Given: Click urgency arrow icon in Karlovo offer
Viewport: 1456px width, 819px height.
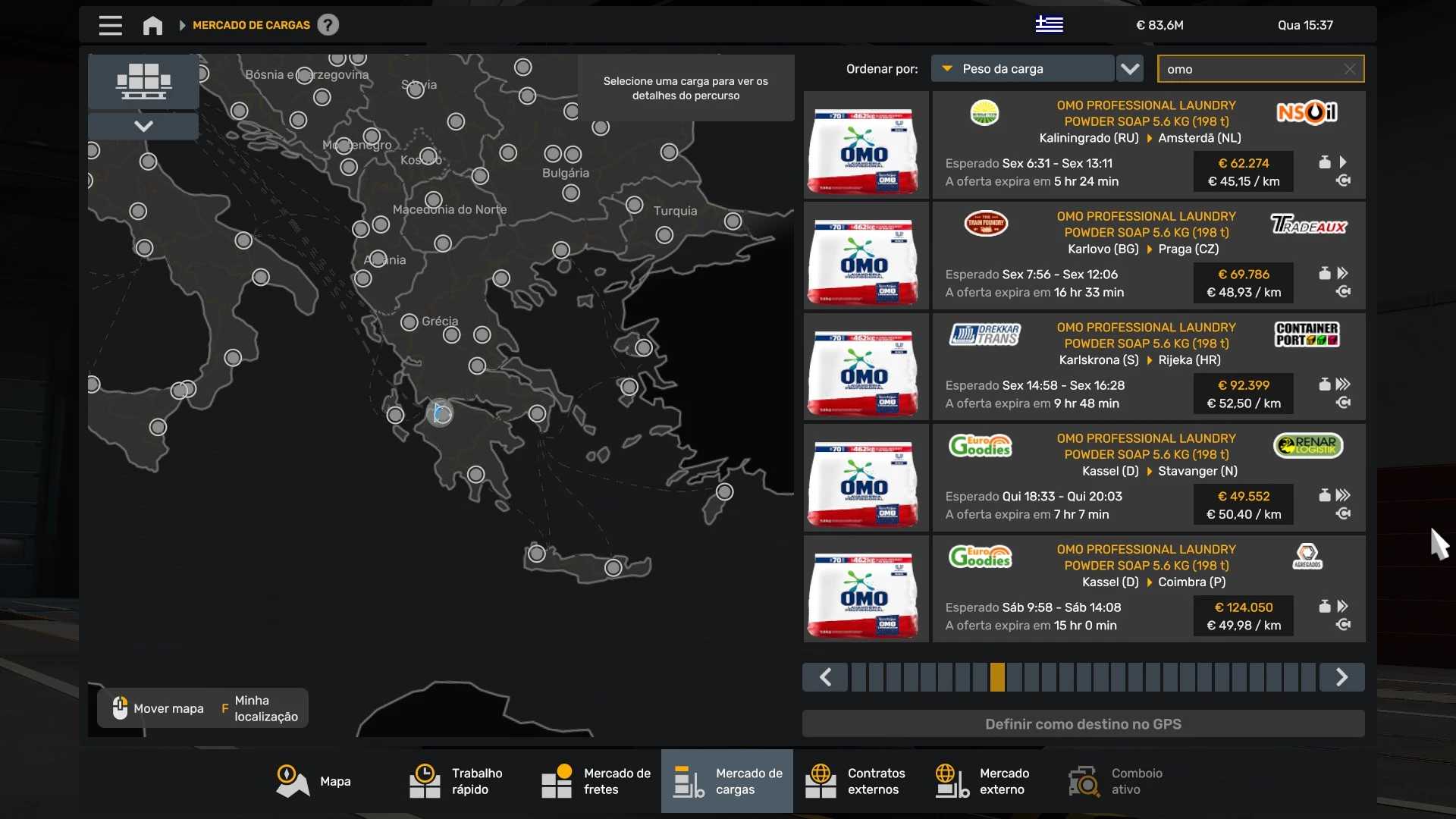Looking at the screenshot, I should 1342,274.
